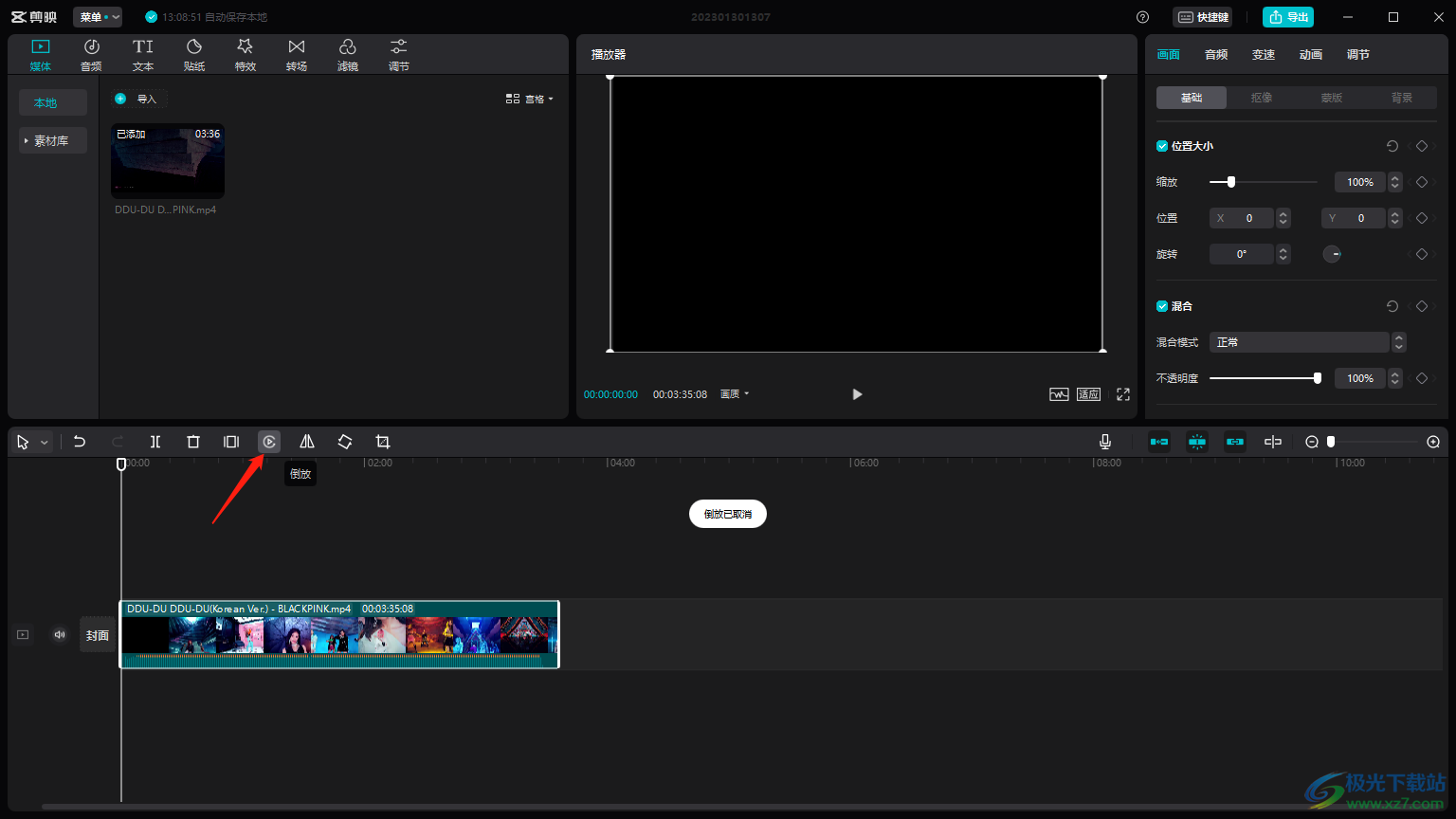Toggle the 倒放 reverse playback icon
This screenshot has width=1456, height=819.
pos(269,442)
